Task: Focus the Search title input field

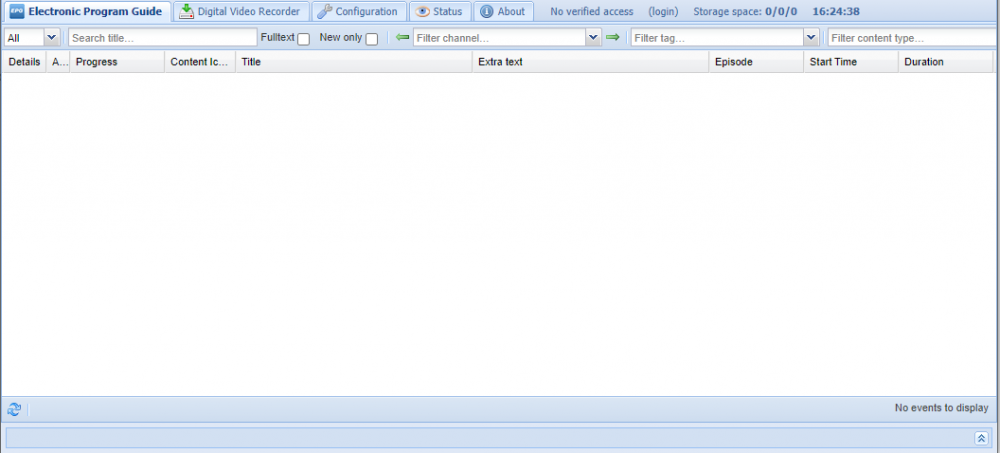Action: click(x=163, y=38)
